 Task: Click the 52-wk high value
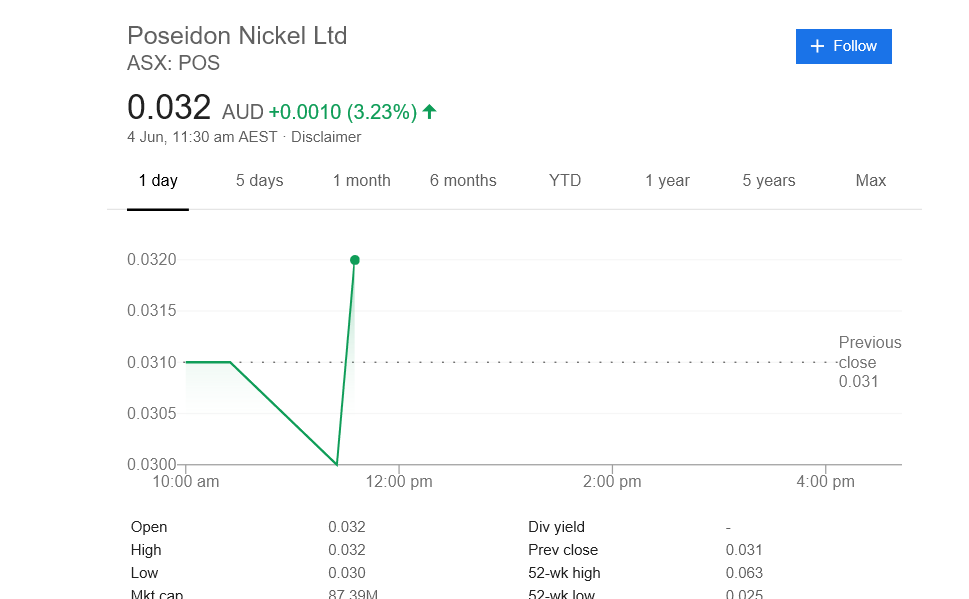click(744, 573)
